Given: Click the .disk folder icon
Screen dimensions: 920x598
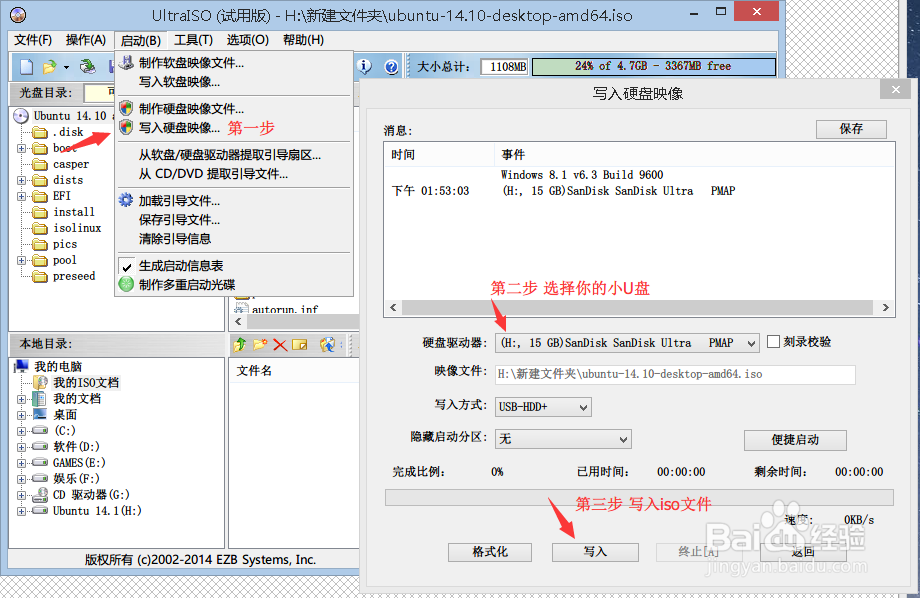Looking at the screenshot, I should pos(40,132).
